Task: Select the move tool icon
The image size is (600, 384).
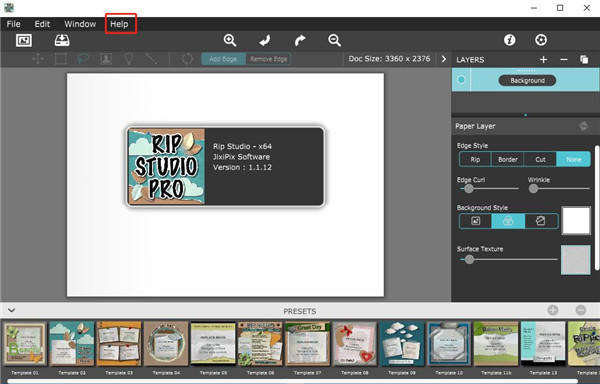Action: point(38,59)
